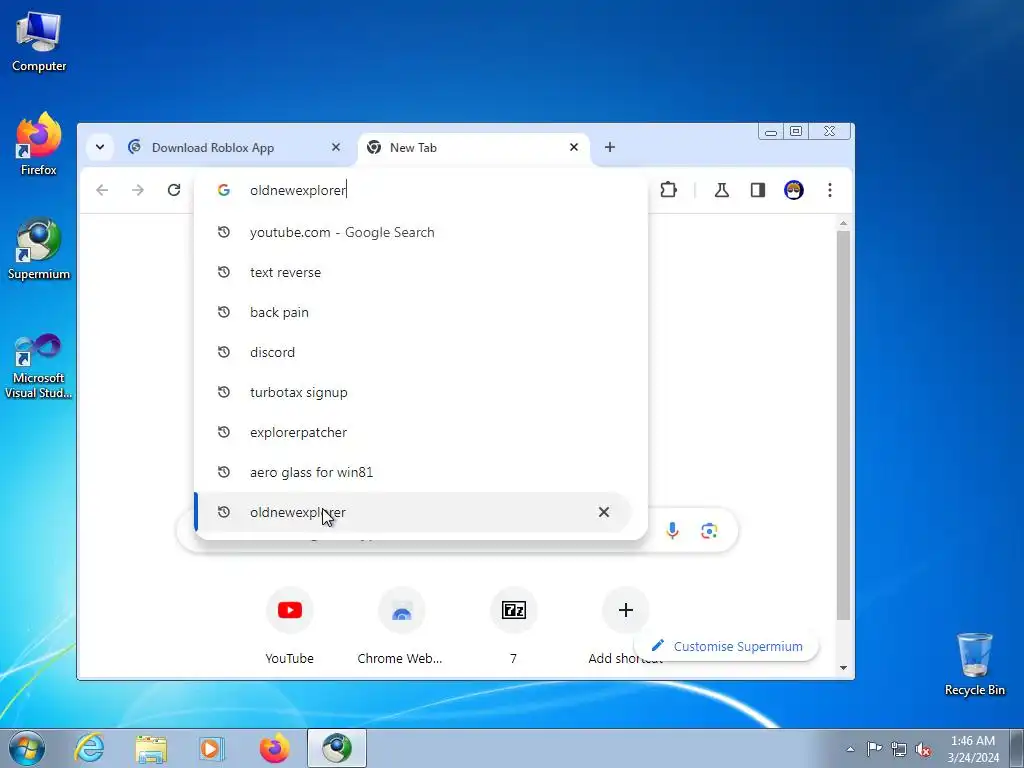The width and height of the screenshot is (1024, 768).
Task: Click the Add shortcut plus tile
Action: coord(626,610)
